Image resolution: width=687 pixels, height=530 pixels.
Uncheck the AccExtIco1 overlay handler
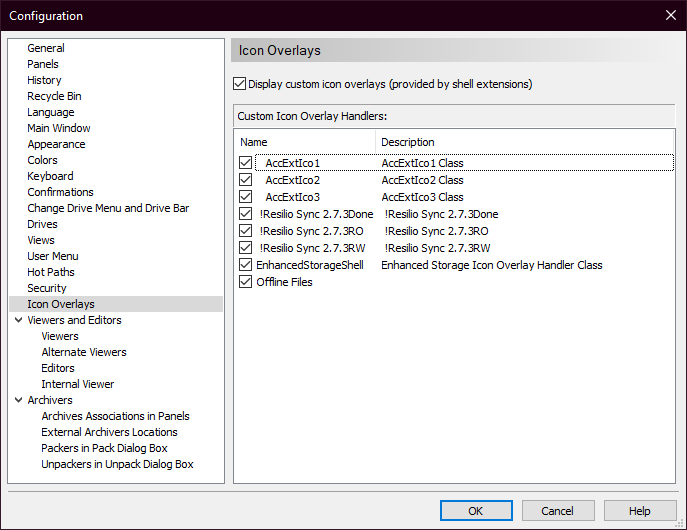point(246,163)
